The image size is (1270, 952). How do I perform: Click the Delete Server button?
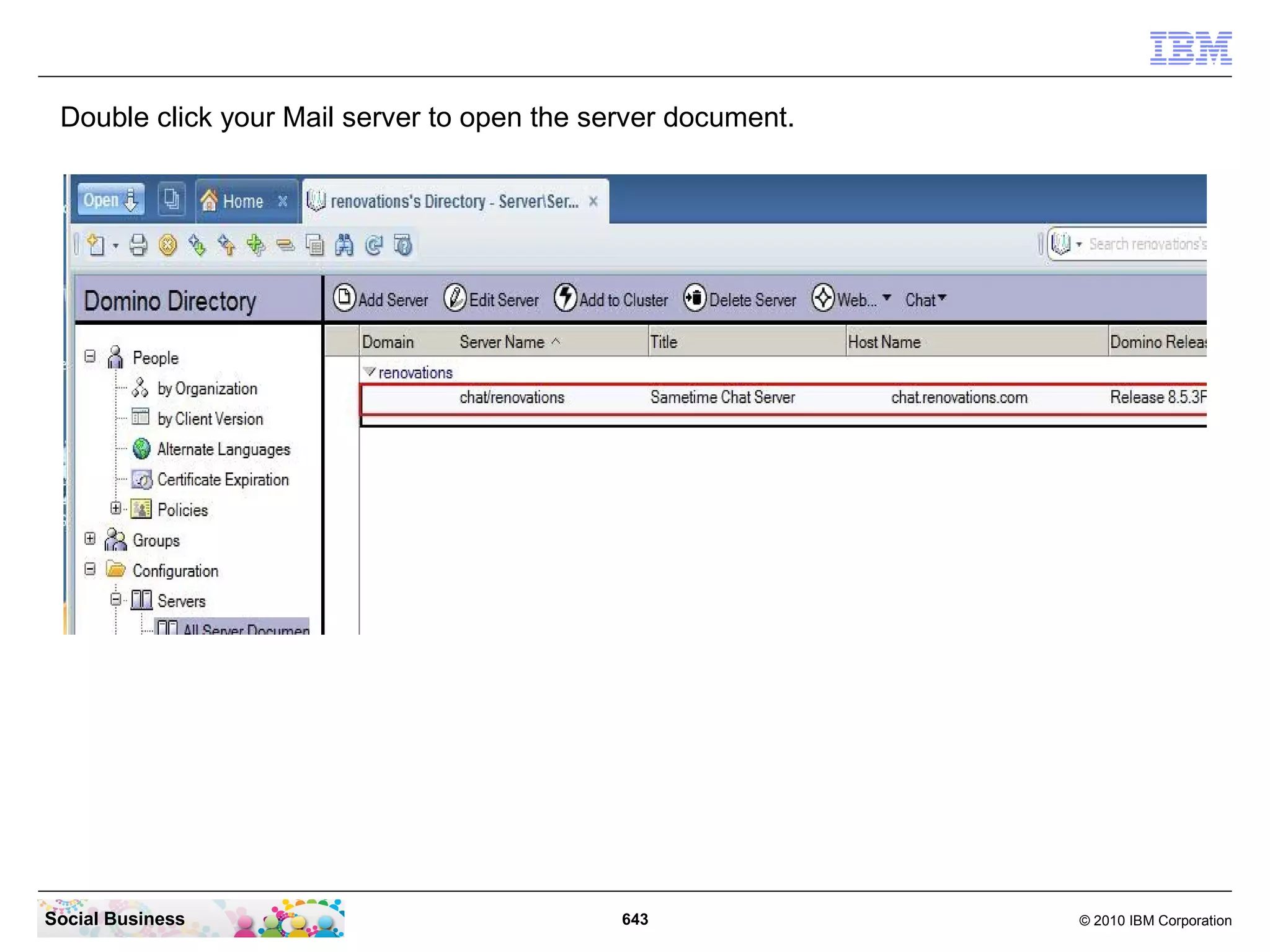(740, 299)
